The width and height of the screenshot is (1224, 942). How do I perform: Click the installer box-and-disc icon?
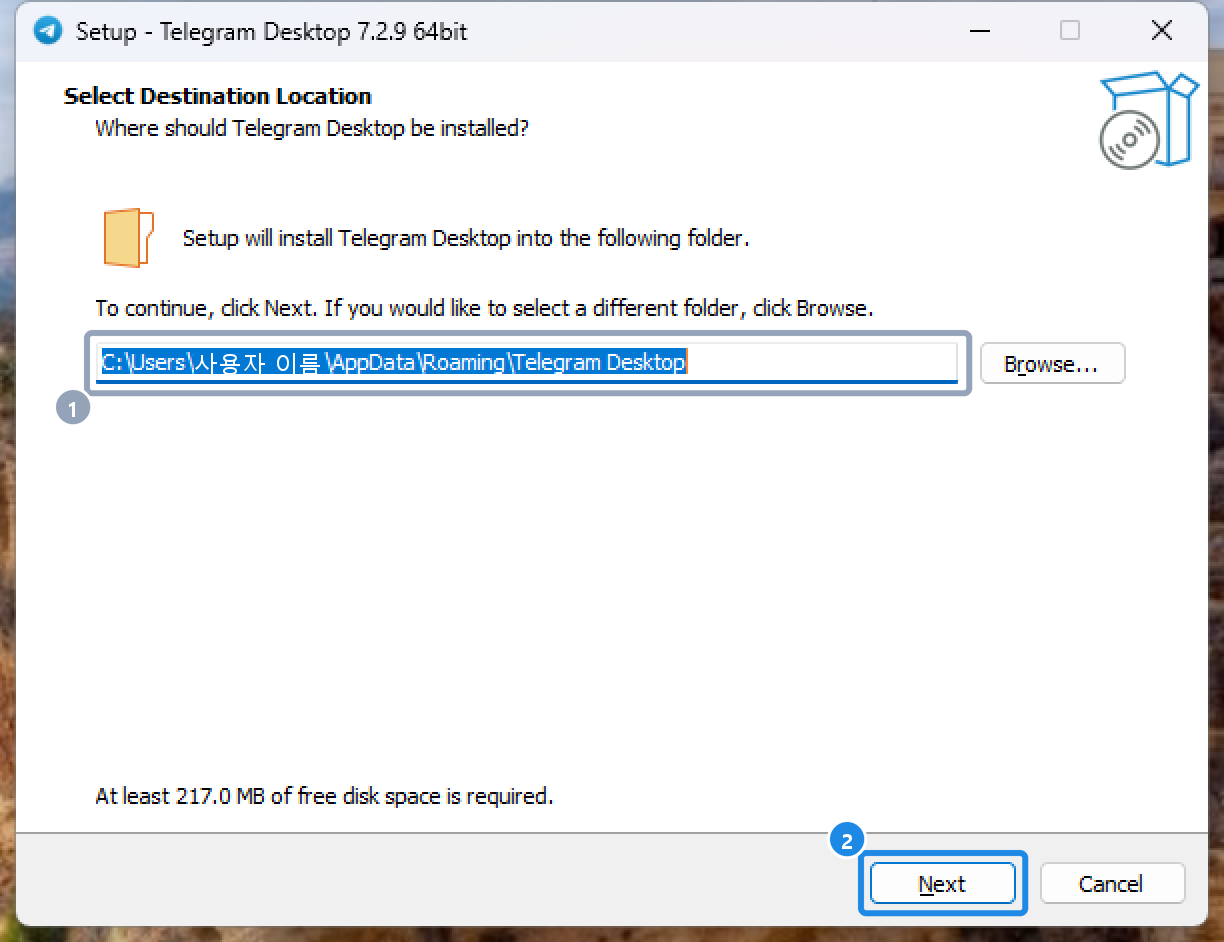click(1148, 120)
